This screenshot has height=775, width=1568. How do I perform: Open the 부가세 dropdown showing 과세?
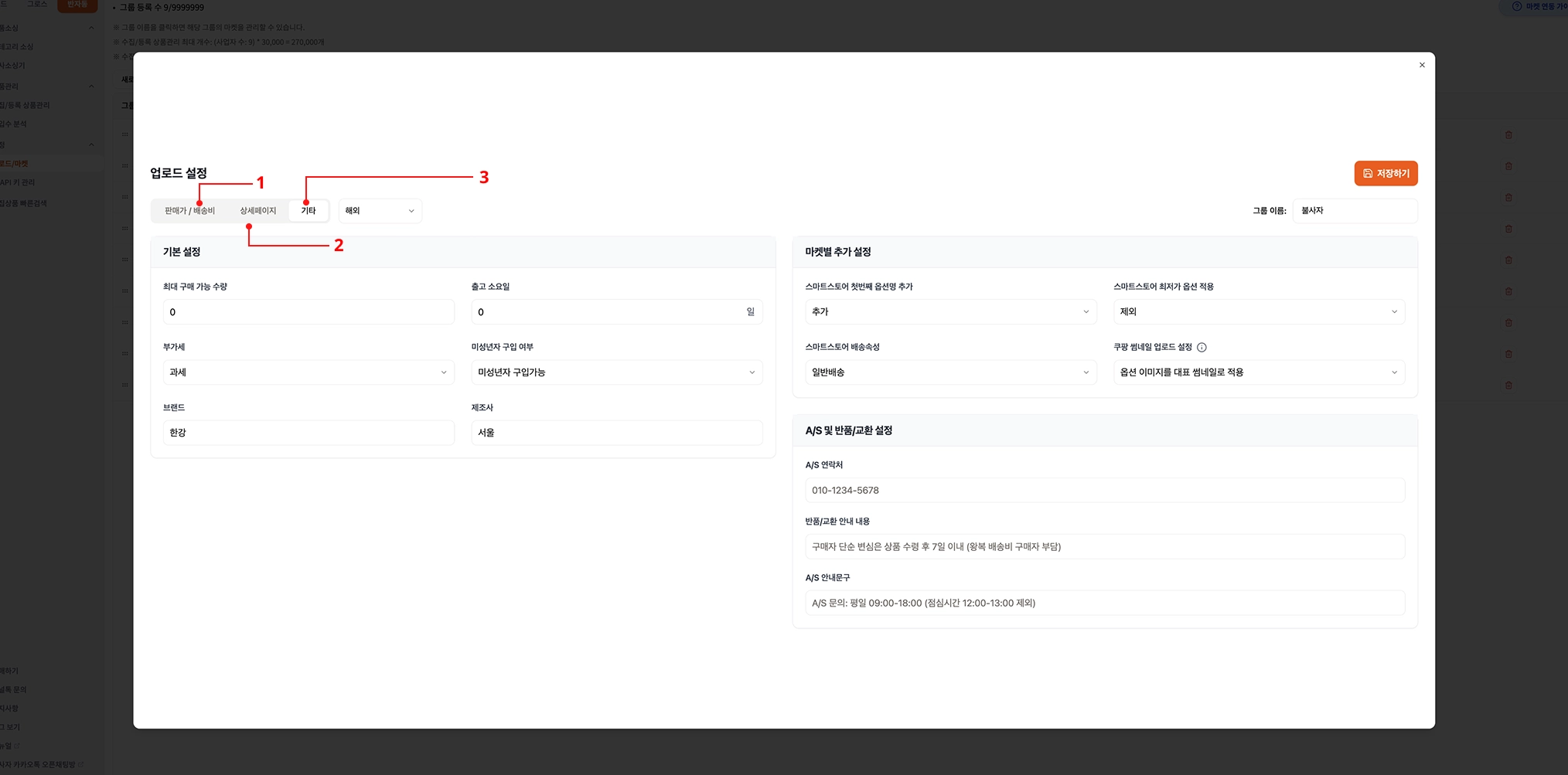[x=308, y=372]
